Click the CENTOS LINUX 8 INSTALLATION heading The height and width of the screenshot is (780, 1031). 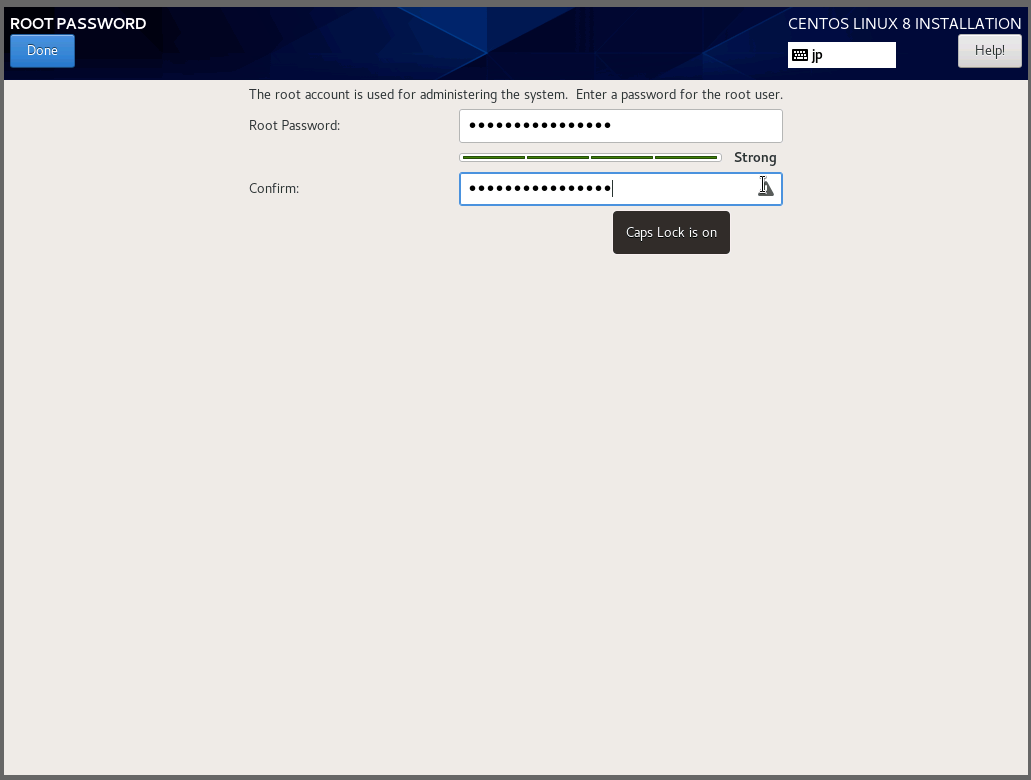(904, 24)
